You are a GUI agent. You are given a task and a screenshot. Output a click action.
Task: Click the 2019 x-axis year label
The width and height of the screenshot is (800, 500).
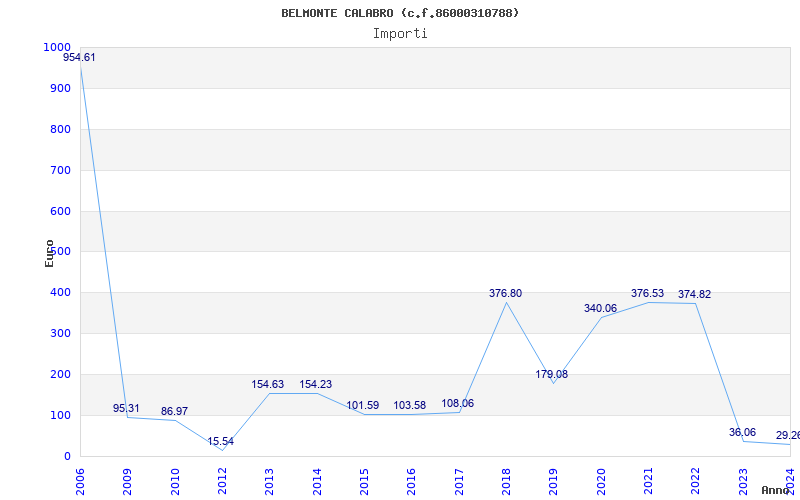click(x=554, y=482)
